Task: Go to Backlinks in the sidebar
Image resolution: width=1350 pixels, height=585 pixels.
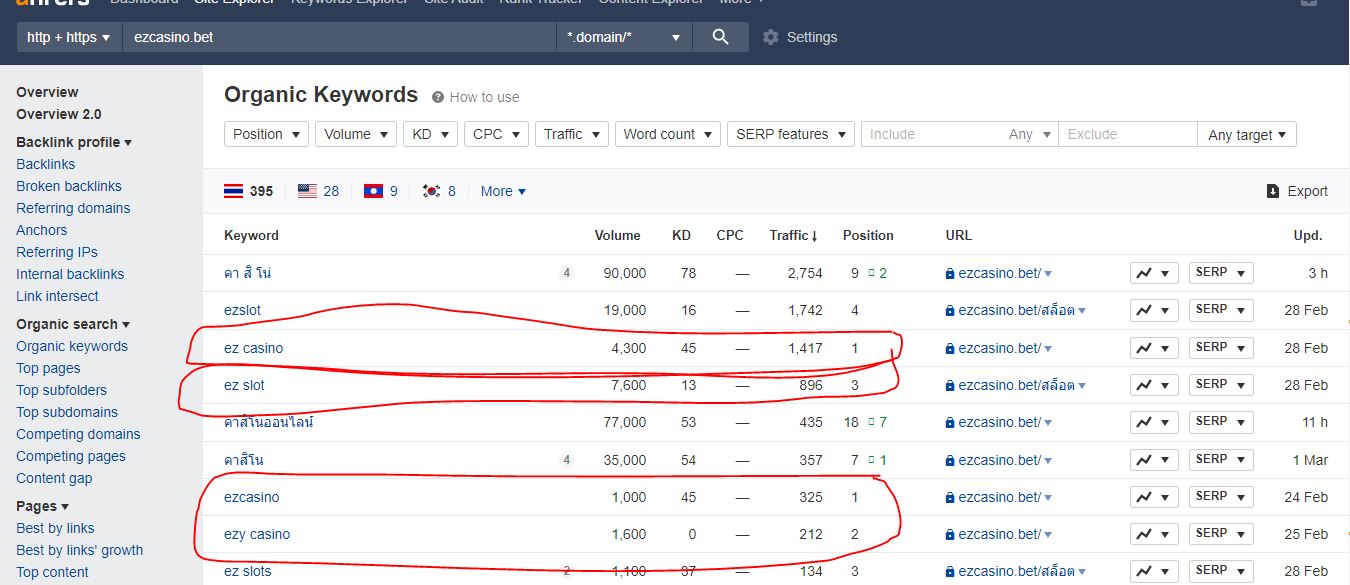Action: [45, 164]
